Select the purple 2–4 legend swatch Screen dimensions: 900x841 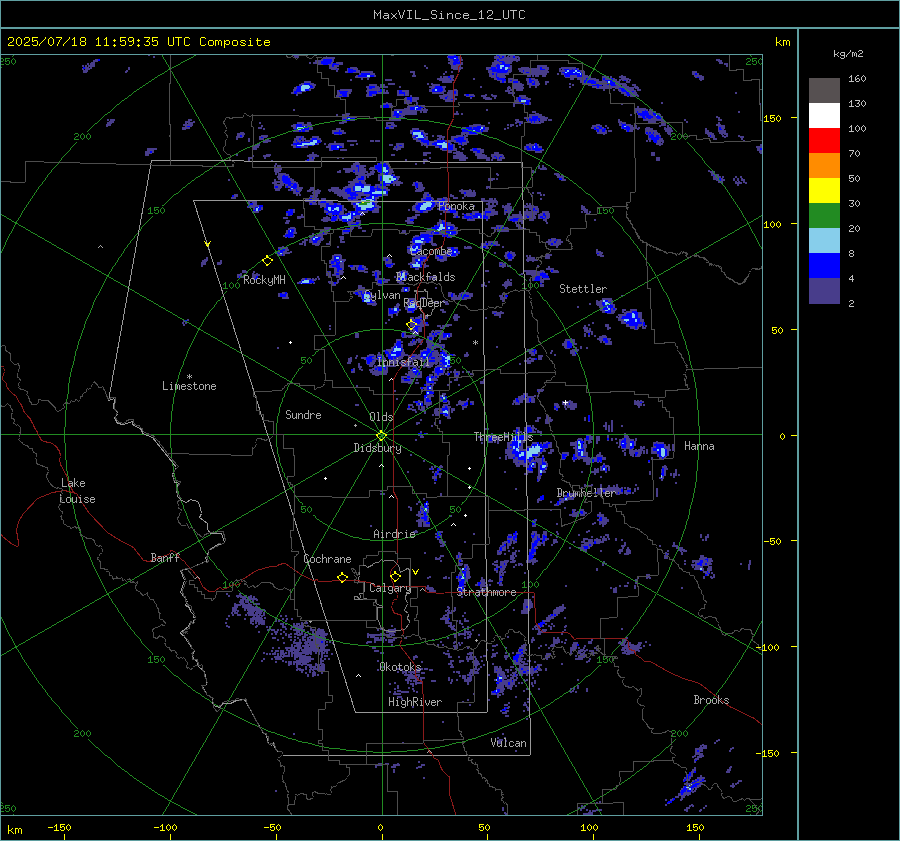[824, 290]
